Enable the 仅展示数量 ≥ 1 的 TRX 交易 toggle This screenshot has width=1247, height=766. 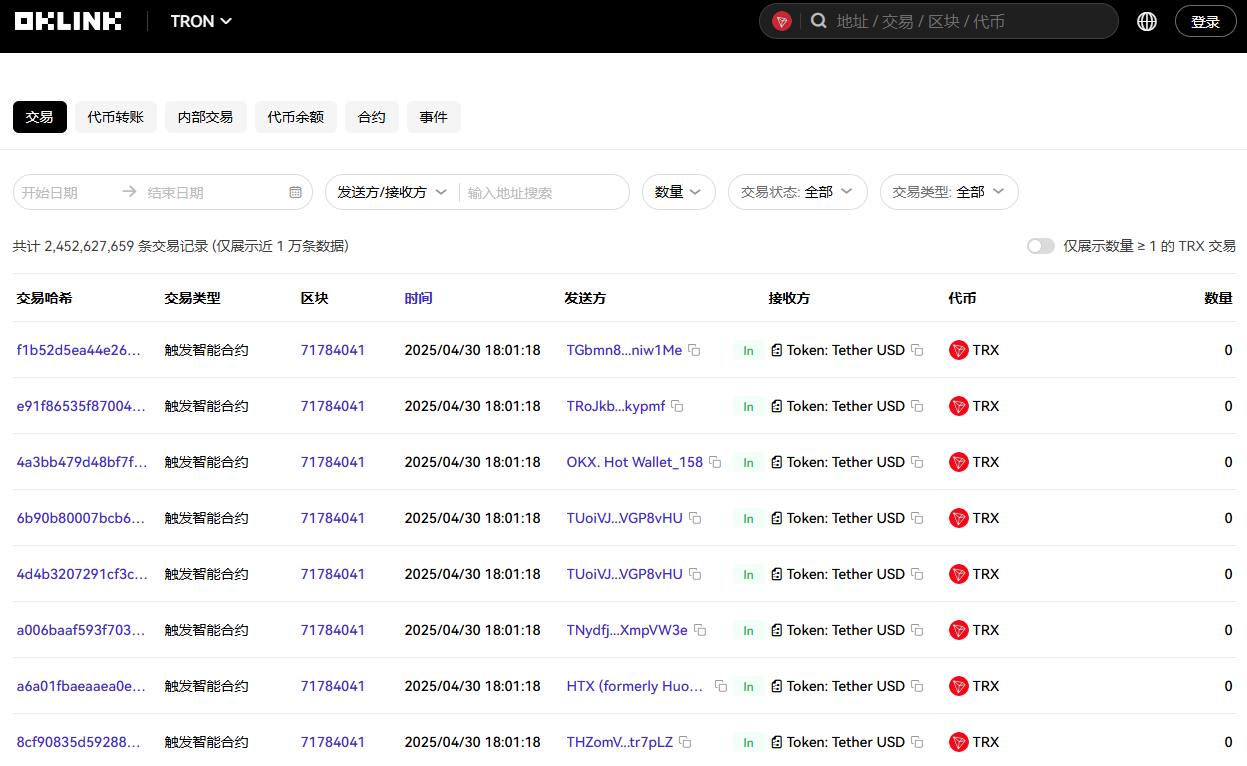tap(1040, 245)
